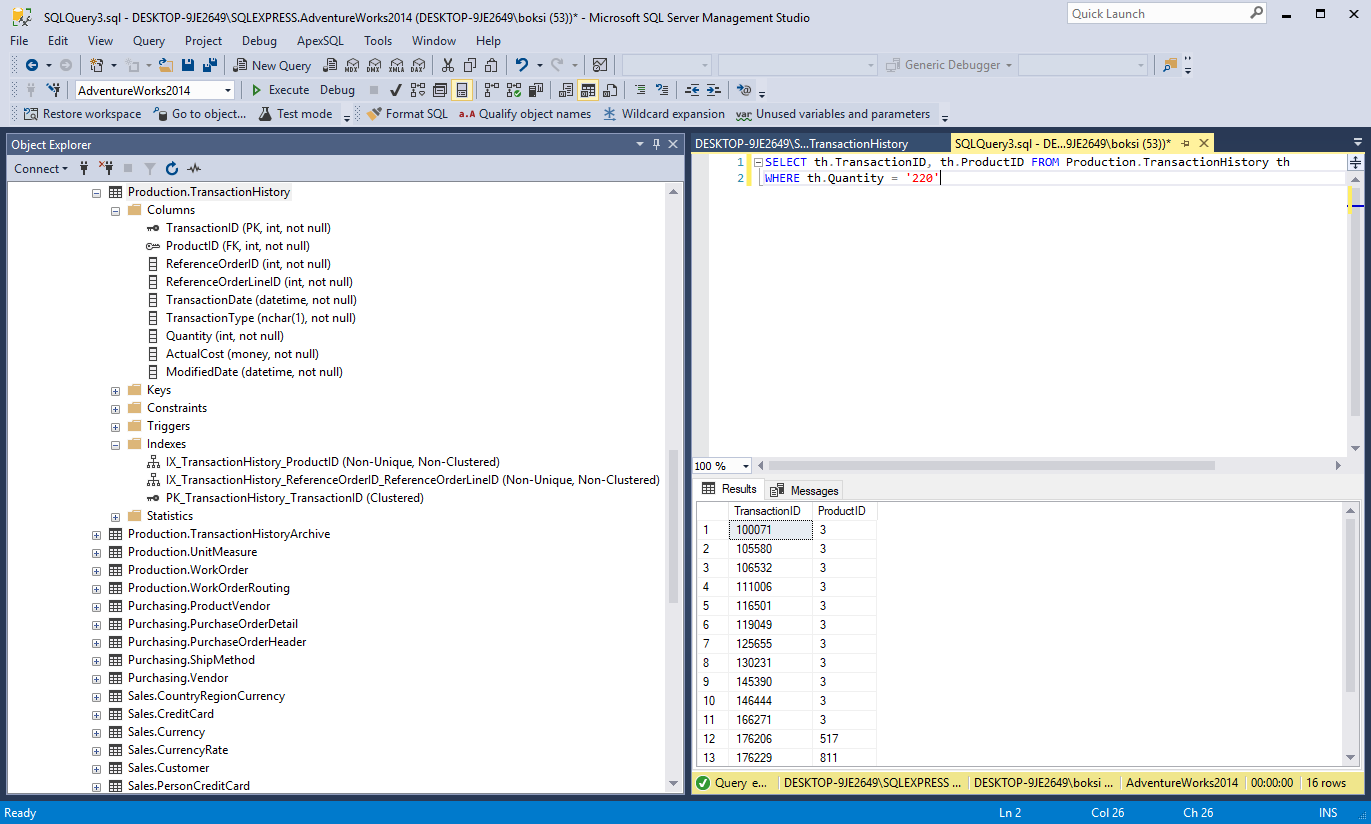Uncomment selected lines icon
1371x824 pixels.
pos(662,90)
